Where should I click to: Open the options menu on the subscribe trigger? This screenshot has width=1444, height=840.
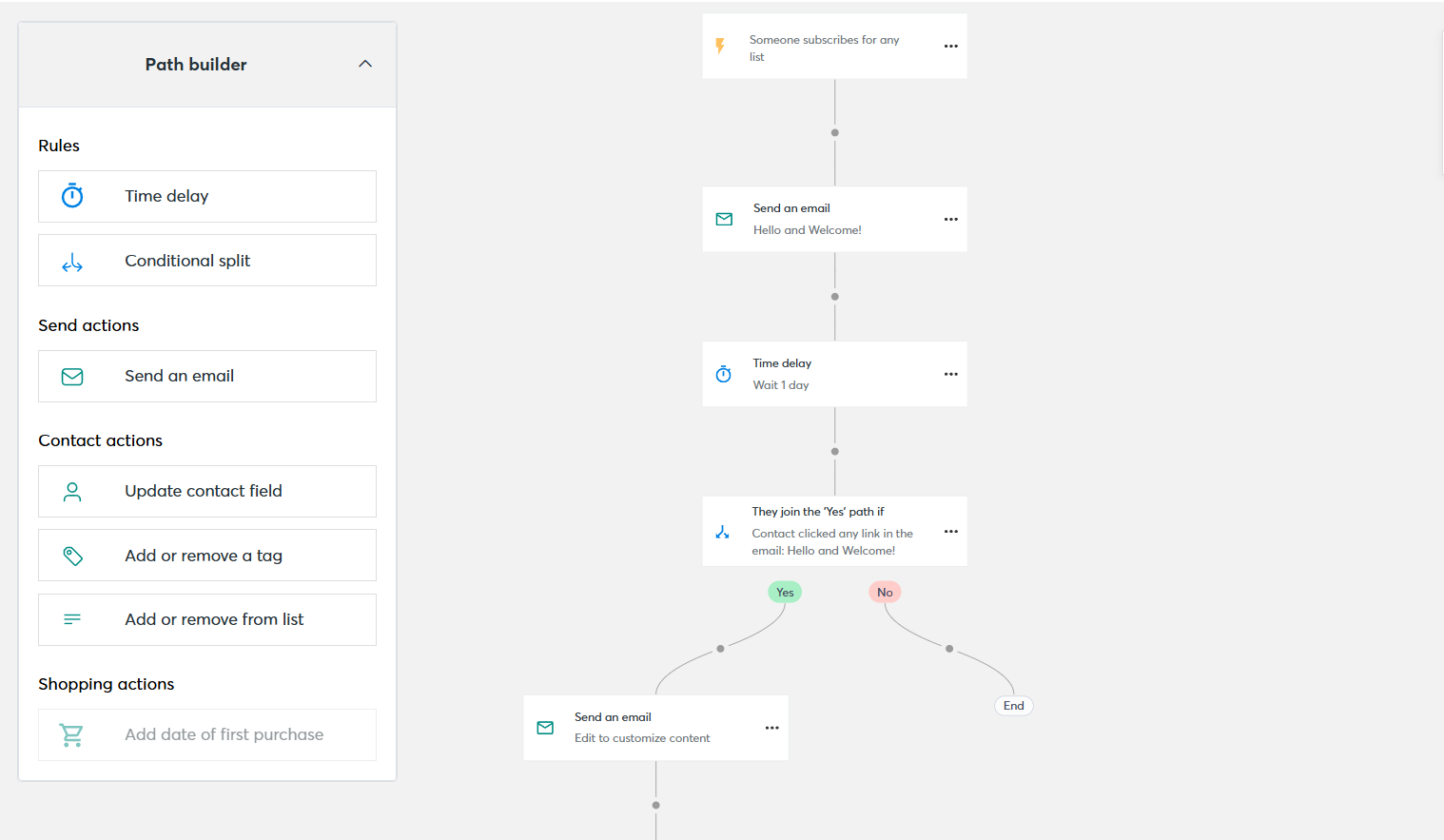click(950, 46)
